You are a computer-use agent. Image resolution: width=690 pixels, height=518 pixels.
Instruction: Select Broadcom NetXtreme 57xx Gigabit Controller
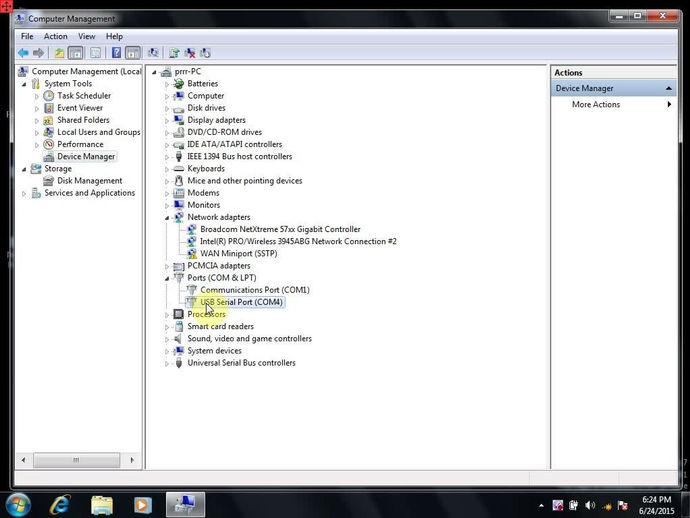coord(280,229)
